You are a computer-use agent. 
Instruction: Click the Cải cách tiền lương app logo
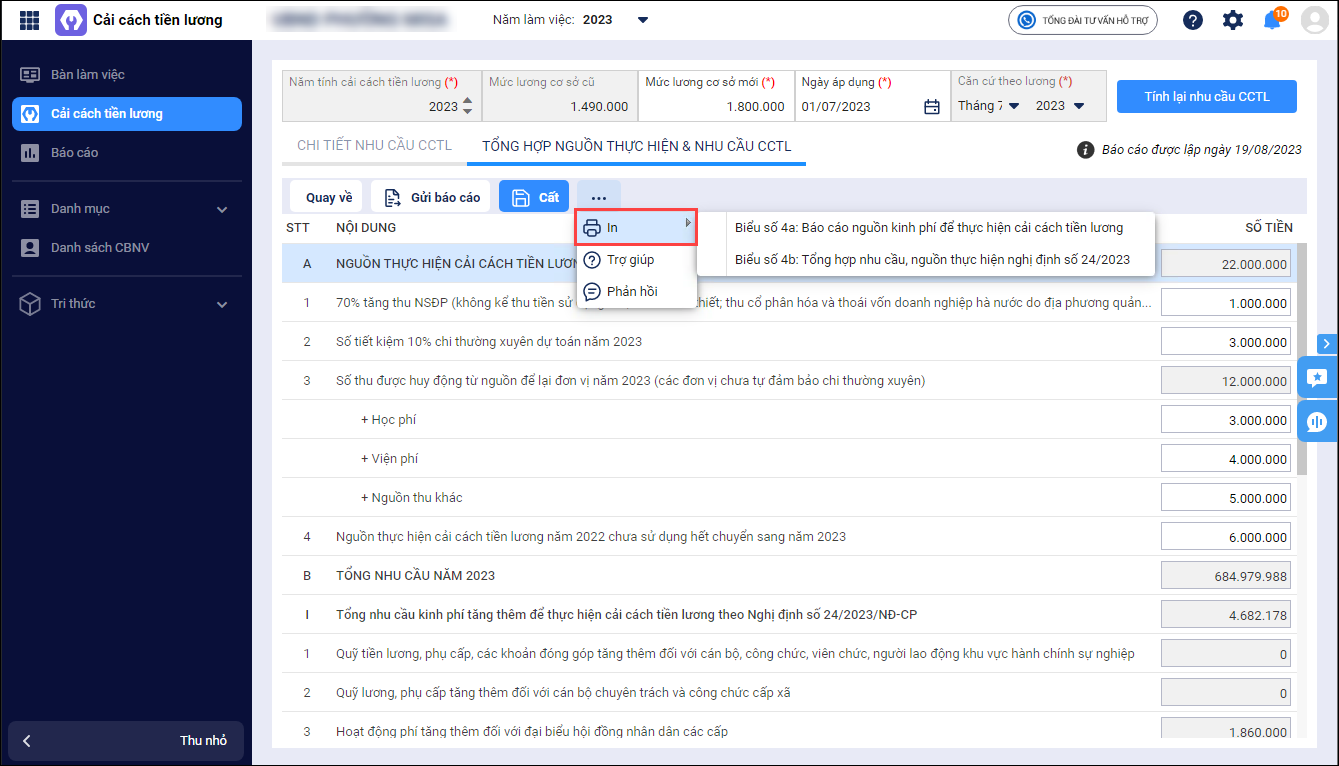click(x=71, y=20)
